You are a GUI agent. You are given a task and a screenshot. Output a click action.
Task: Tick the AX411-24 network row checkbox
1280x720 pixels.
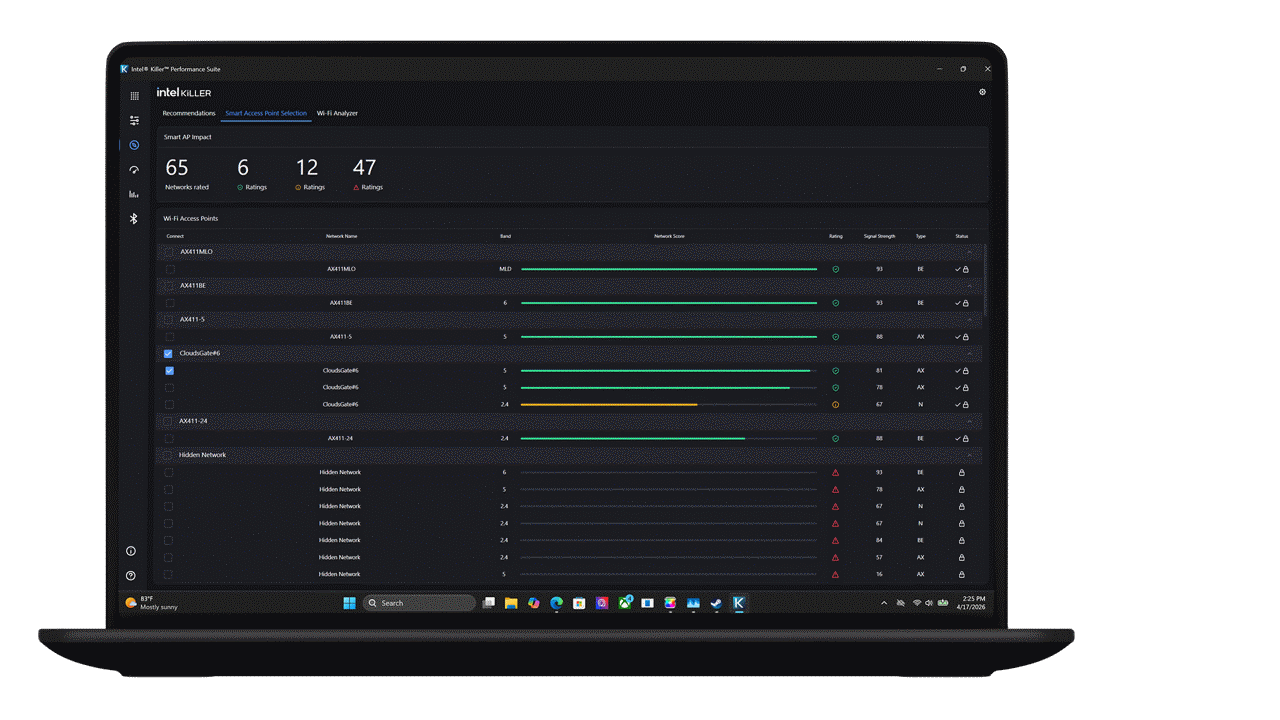point(169,438)
